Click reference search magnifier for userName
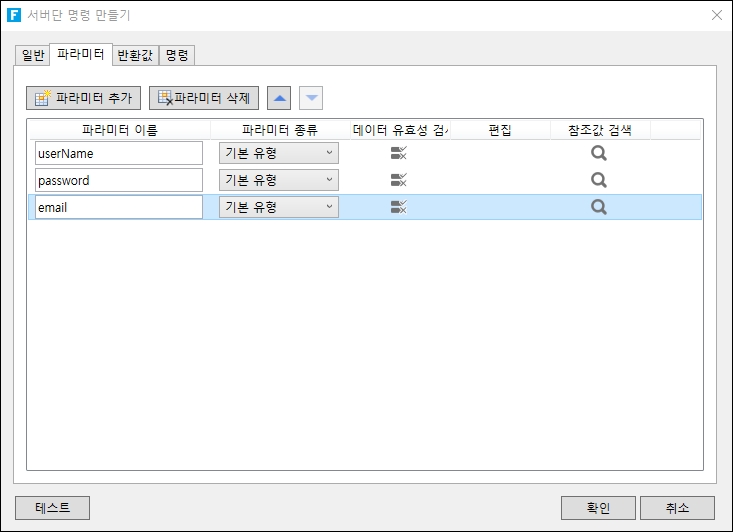The height and width of the screenshot is (532, 733). click(599, 153)
